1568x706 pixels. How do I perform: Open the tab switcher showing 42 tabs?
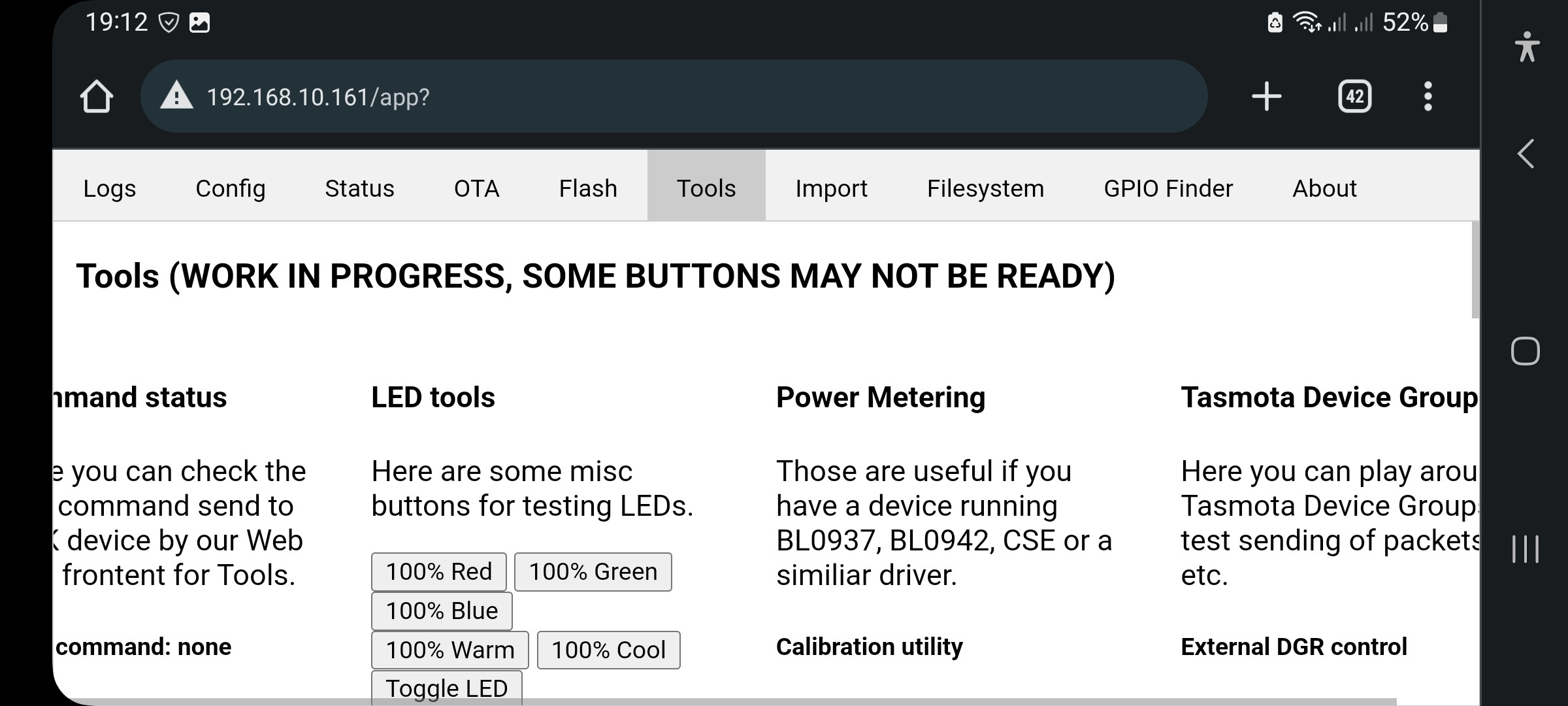[x=1354, y=97]
